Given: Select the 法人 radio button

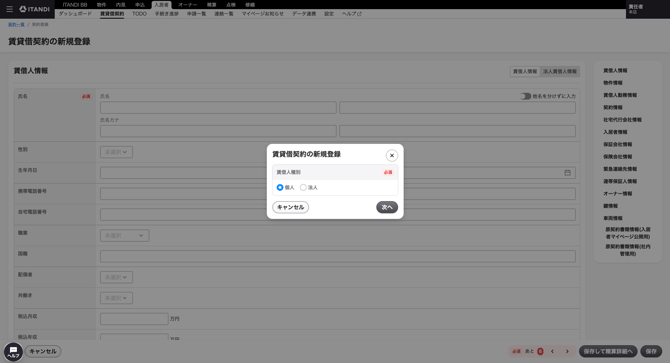Looking at the screenshot, I should point(303,187).
